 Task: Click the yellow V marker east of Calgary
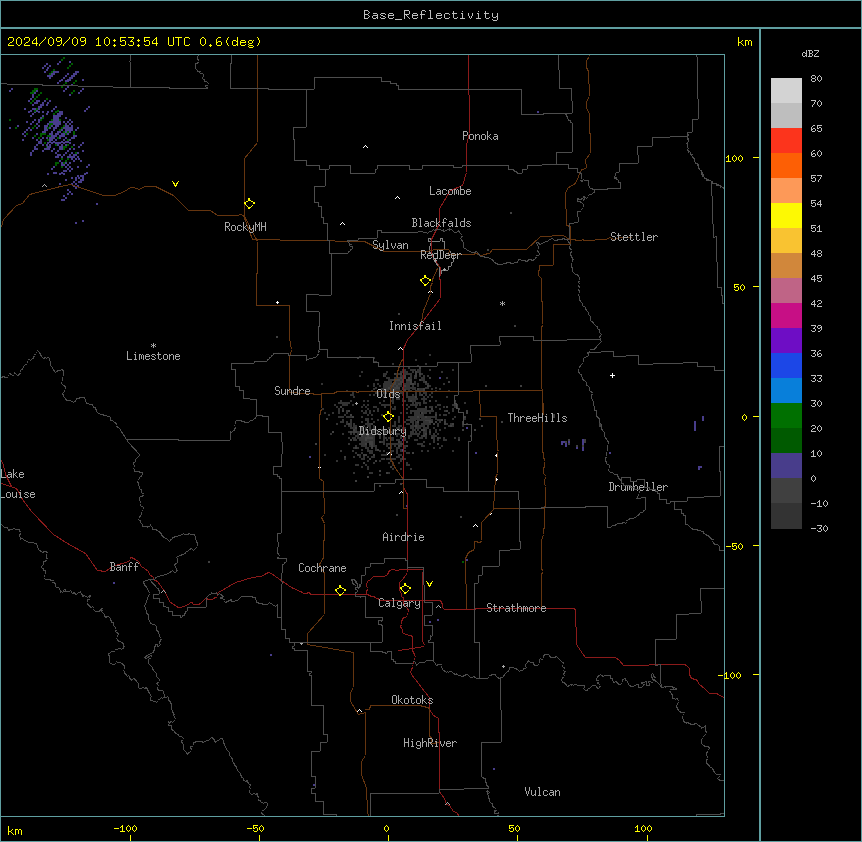tap(429, 584)
